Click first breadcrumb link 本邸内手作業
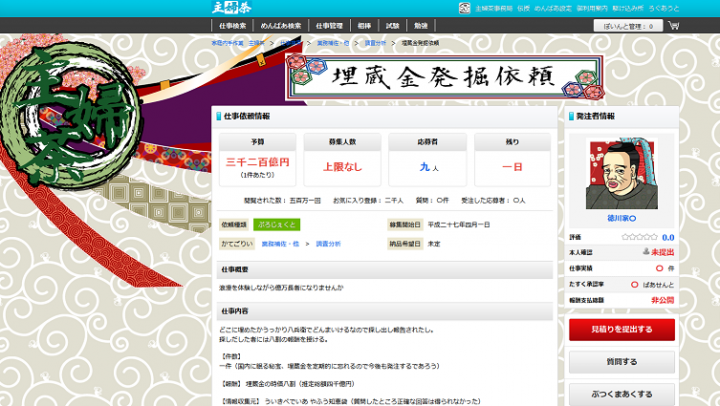720x406 pixels. click(x=227, y=43)
